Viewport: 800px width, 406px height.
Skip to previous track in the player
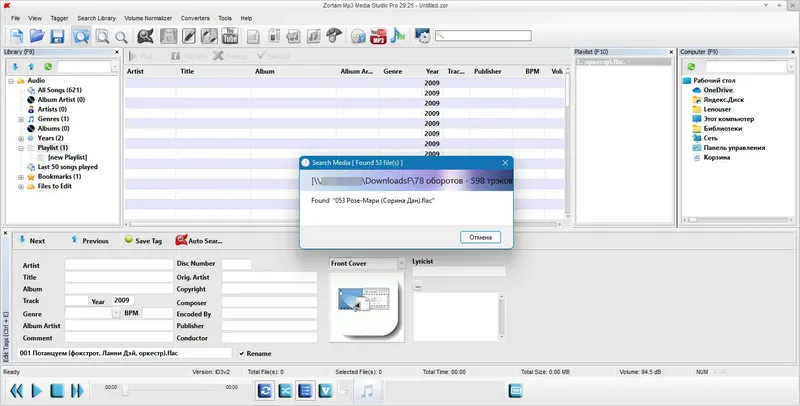pyautogui.click(x=16, y=391)
